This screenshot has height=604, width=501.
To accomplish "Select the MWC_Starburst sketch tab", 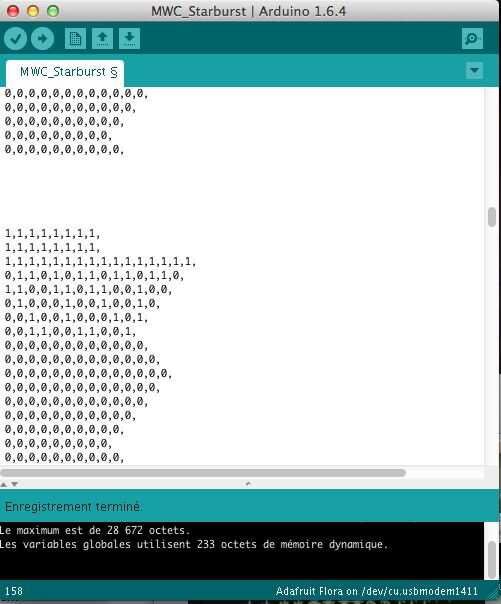I will (x=65, y=72).
